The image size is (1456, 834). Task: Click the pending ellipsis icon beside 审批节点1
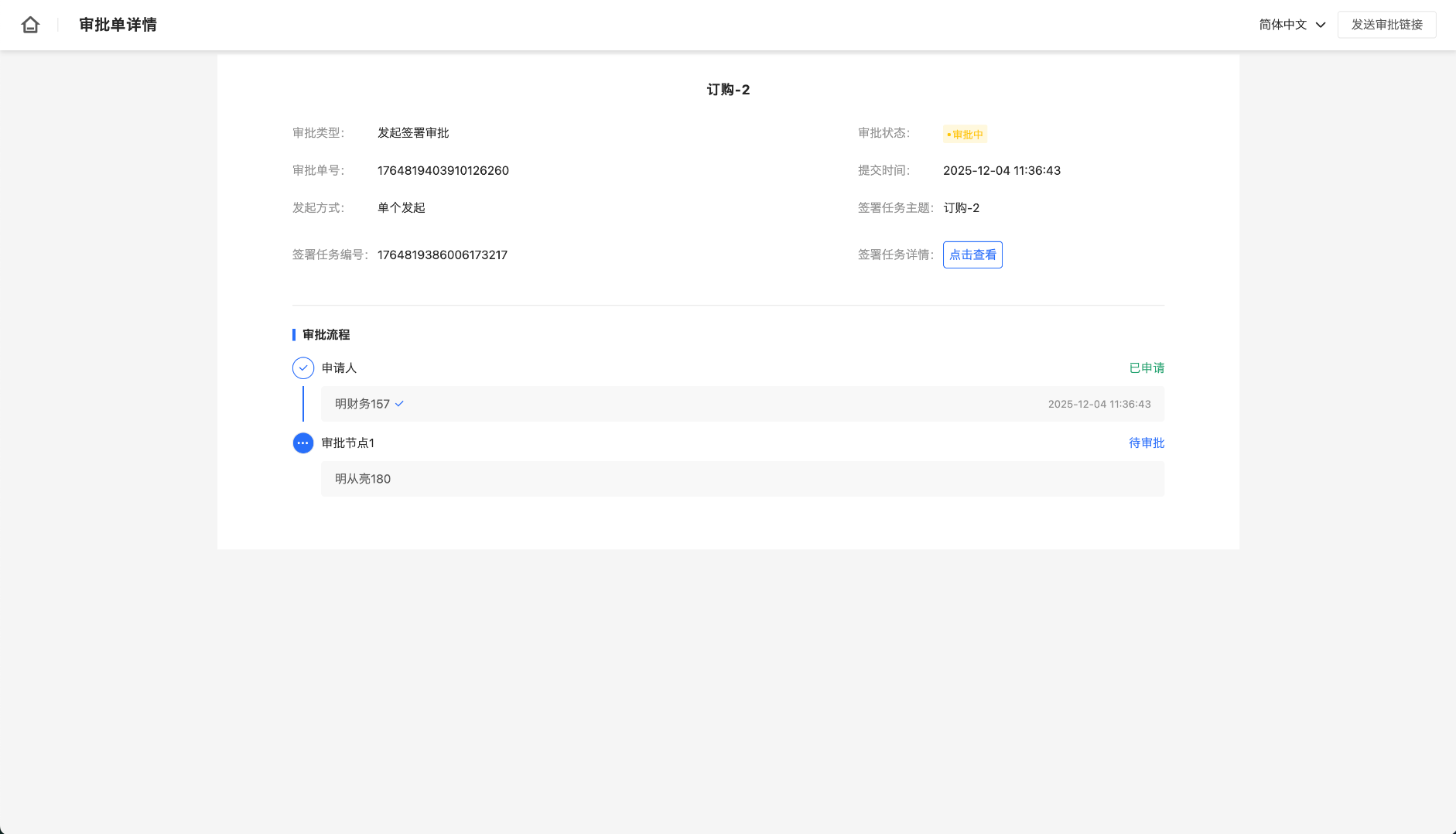coord(303,443)
